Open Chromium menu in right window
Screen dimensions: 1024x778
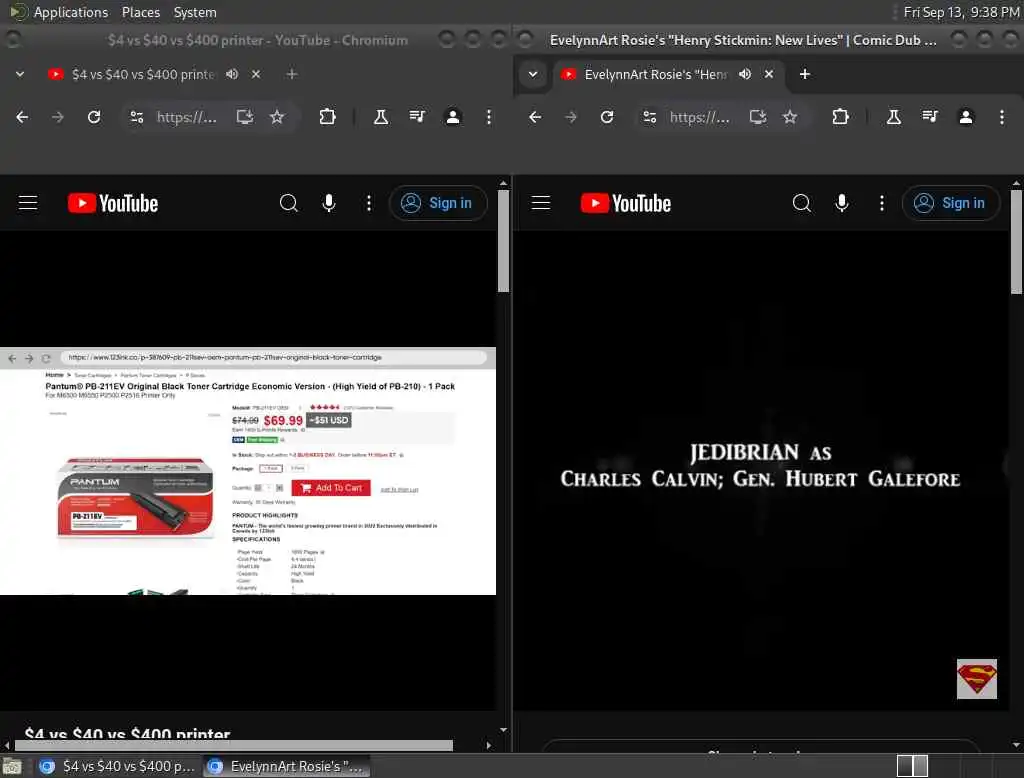coord(1002,117)
